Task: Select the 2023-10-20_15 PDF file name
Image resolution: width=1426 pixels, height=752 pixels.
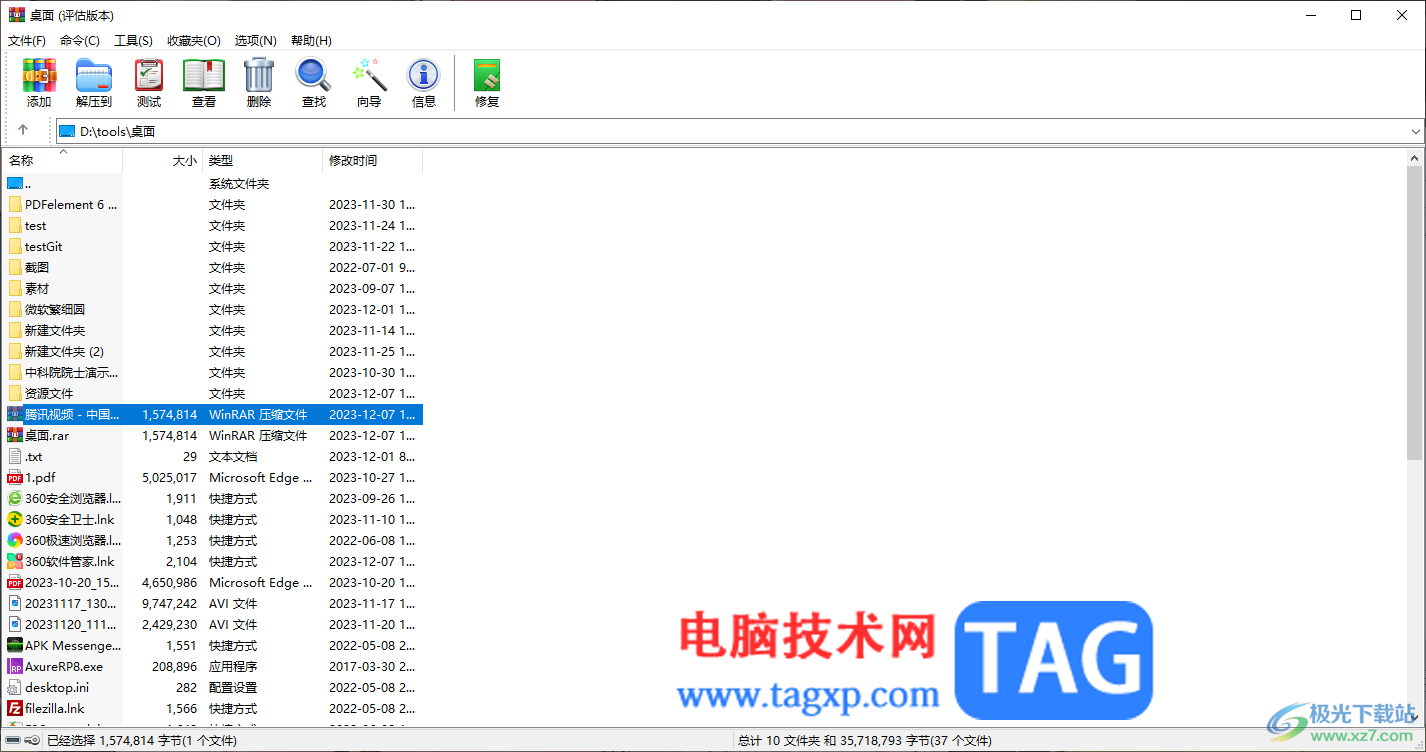Action: click(x=72, y=582)
